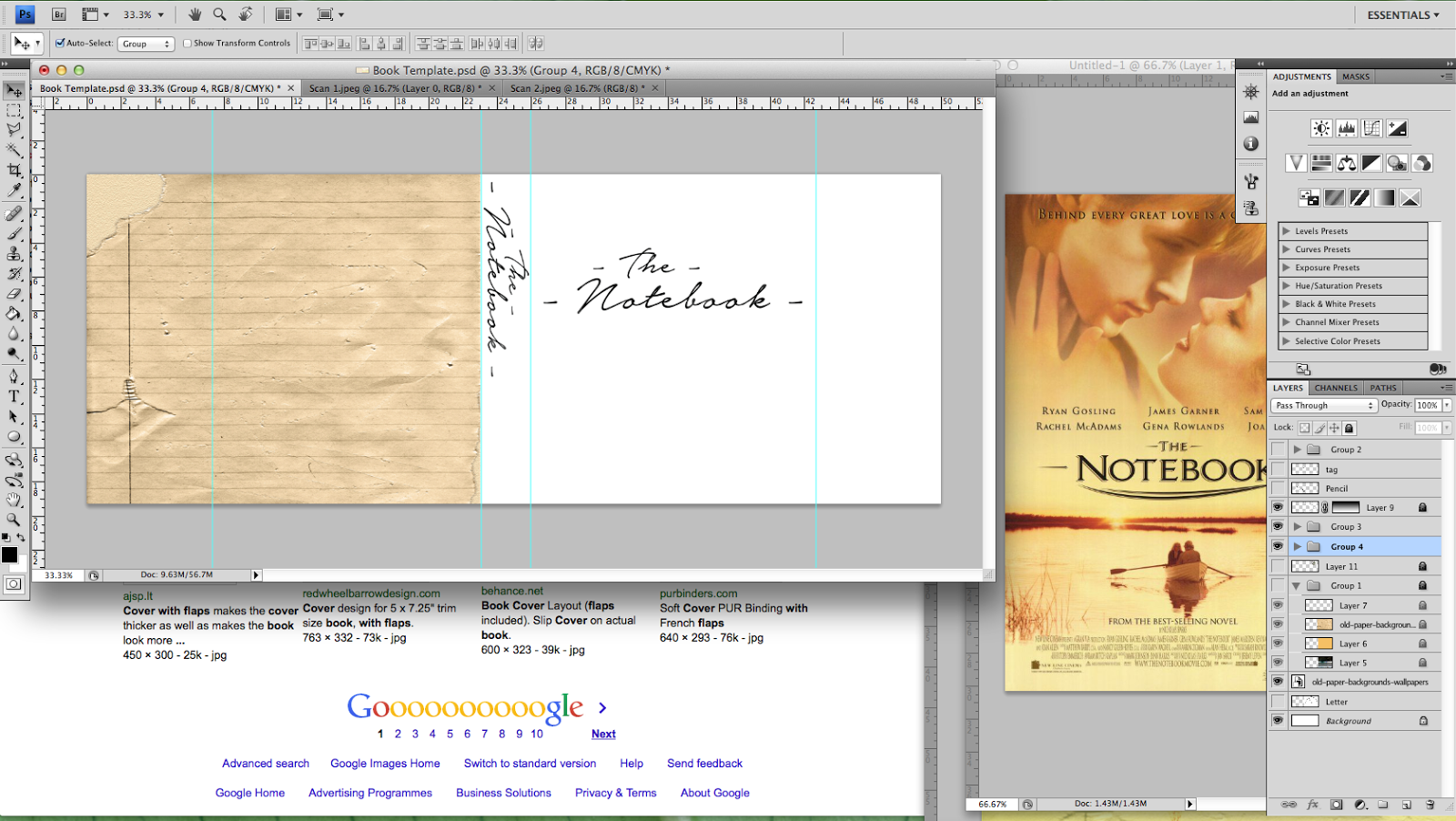Select the Eraser tool
Screen dimensions: 1456x821
tap(14, 294)
